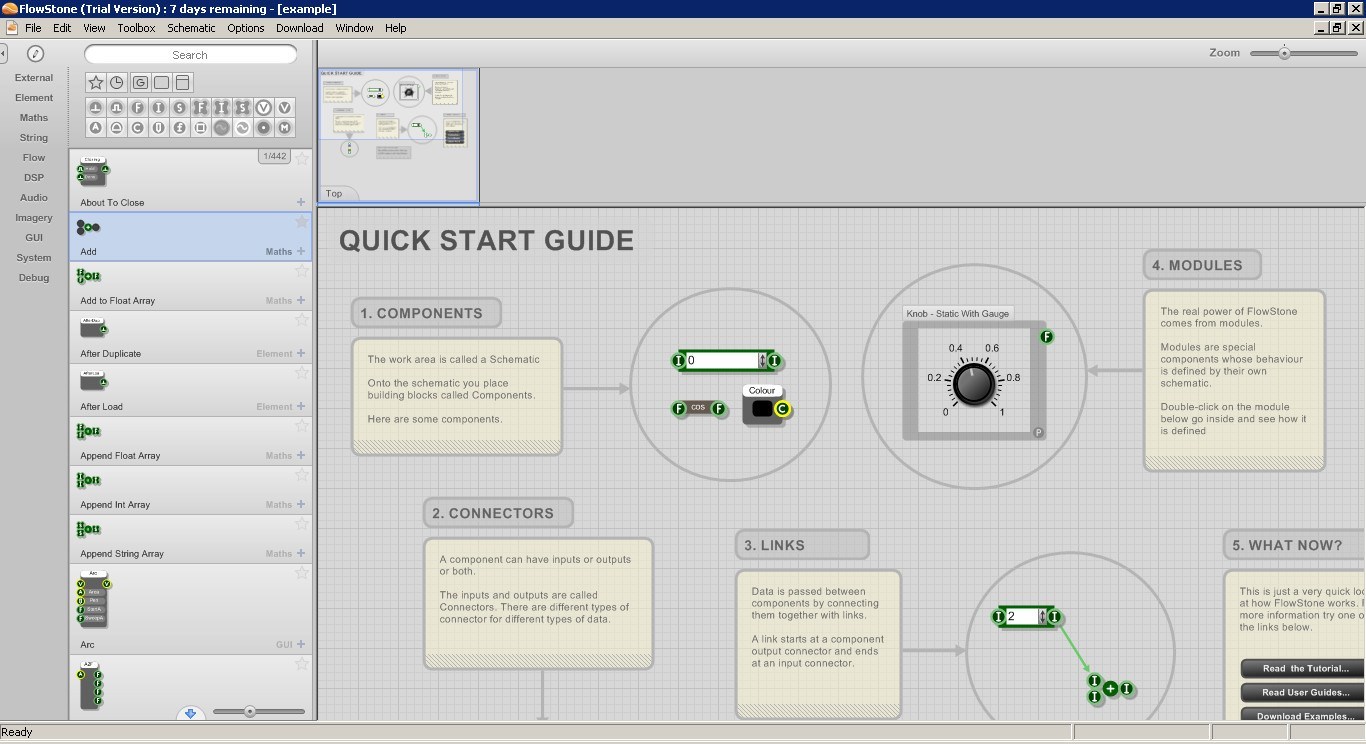1366x744 pixels.
Task: Expand the plus on Append Int Array row
Action: (301, 504)
